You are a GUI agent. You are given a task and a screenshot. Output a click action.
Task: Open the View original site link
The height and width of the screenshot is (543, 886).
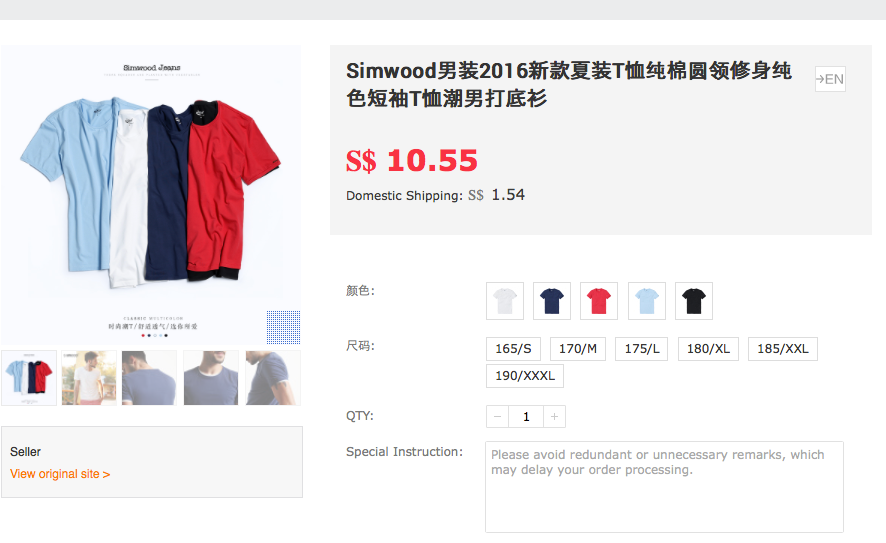pyautogui.click(x=60, y=474)
